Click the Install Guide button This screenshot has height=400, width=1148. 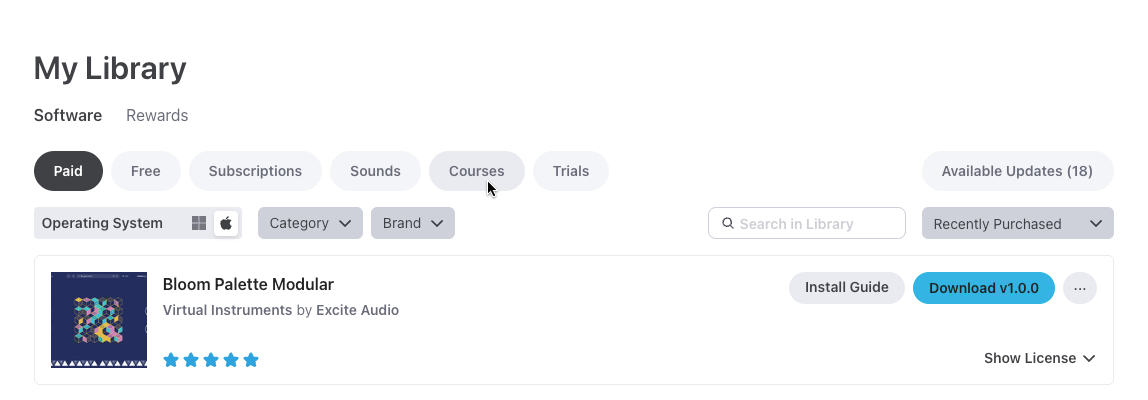[846, 288]
